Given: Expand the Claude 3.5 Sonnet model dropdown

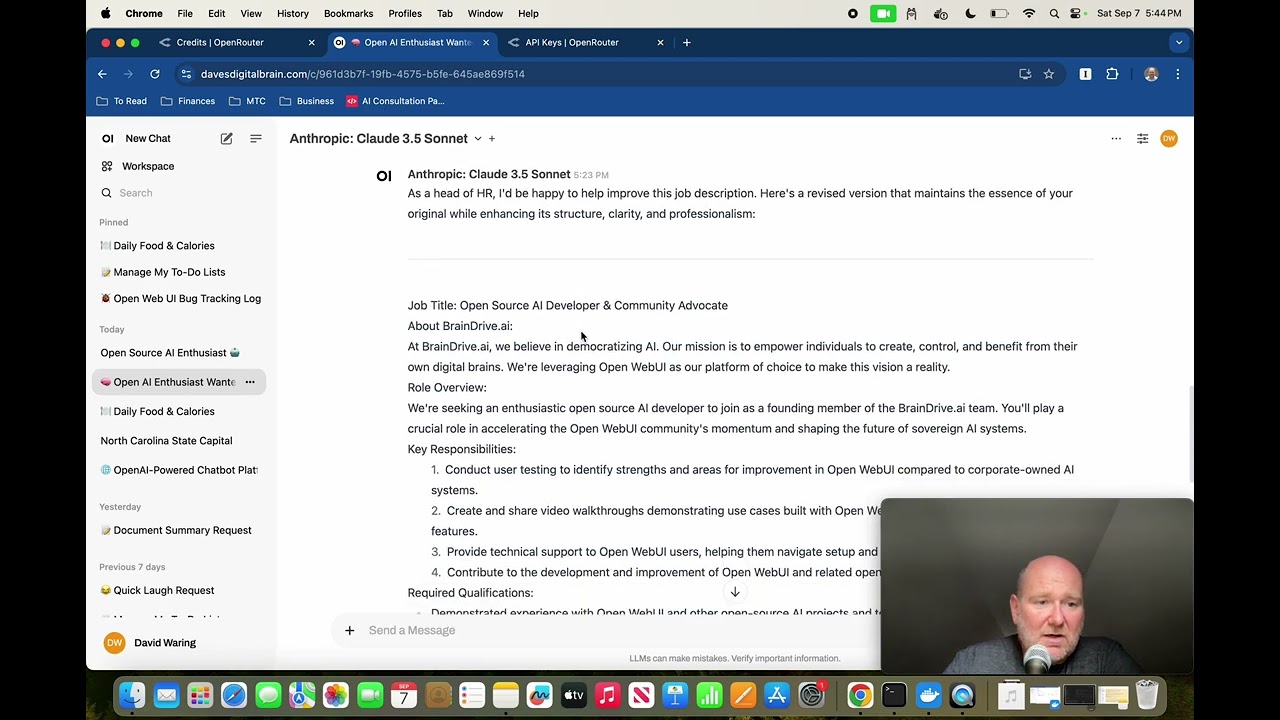Looking at the screenshot, I should coord(478,139).
